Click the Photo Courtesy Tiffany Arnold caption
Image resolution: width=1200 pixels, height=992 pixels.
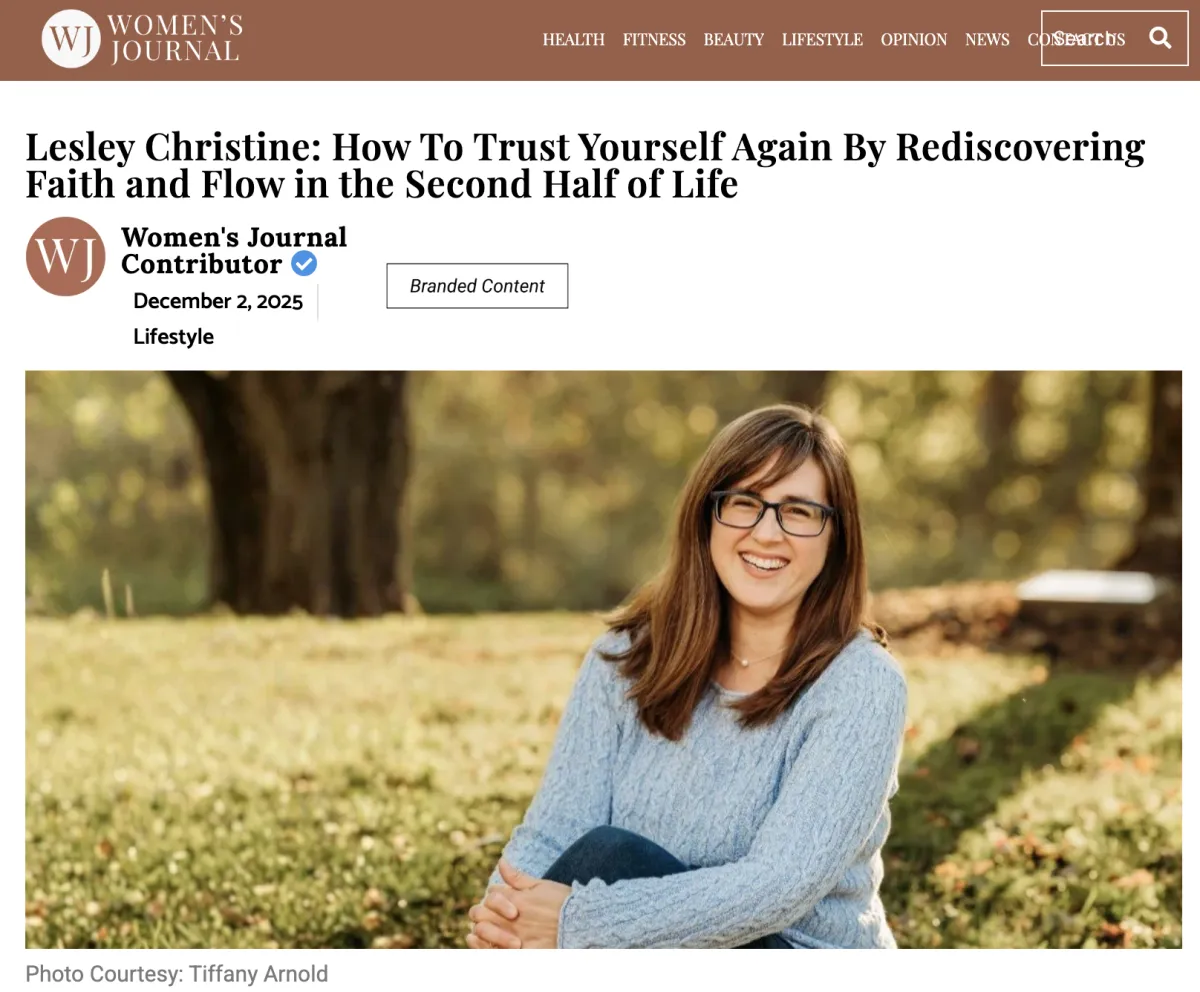177,973
